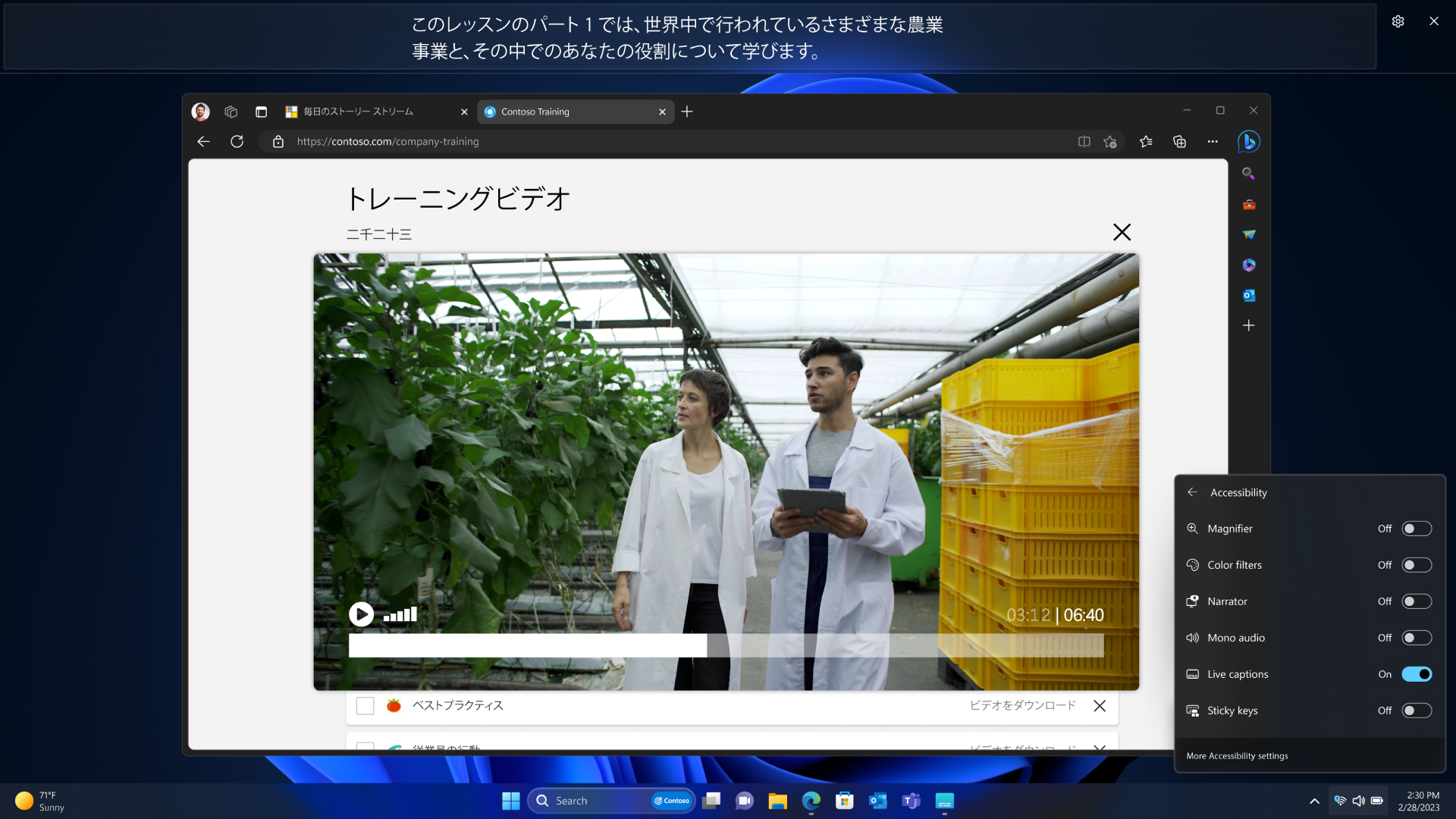This screenshot has height=819, width=1456.
Task: Select the 毎日のストーリー ストリーム browser tab
Action: point(377,111)
